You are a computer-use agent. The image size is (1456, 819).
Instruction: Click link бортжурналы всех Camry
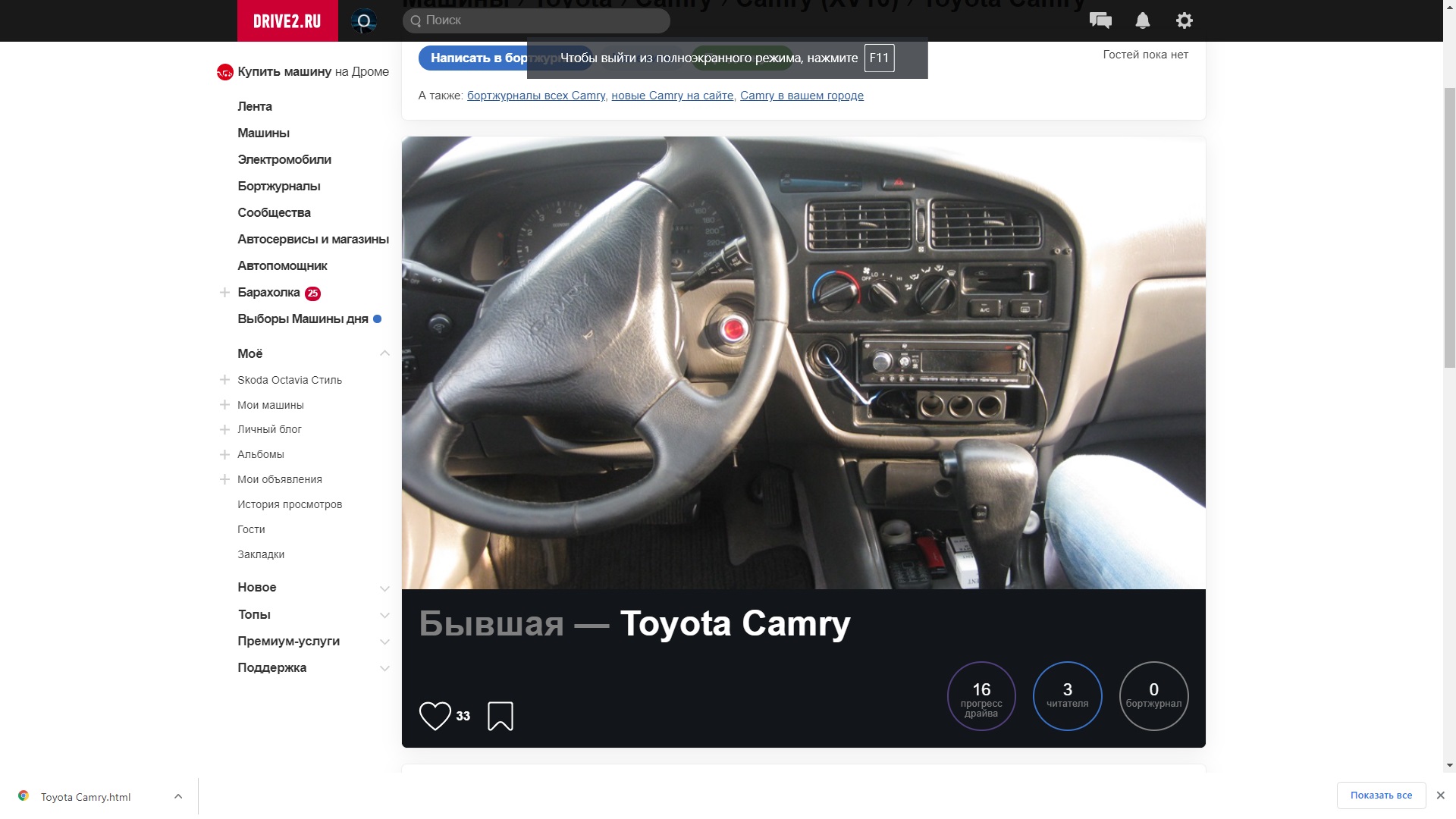pyautogui.click(x=536, y=96)
